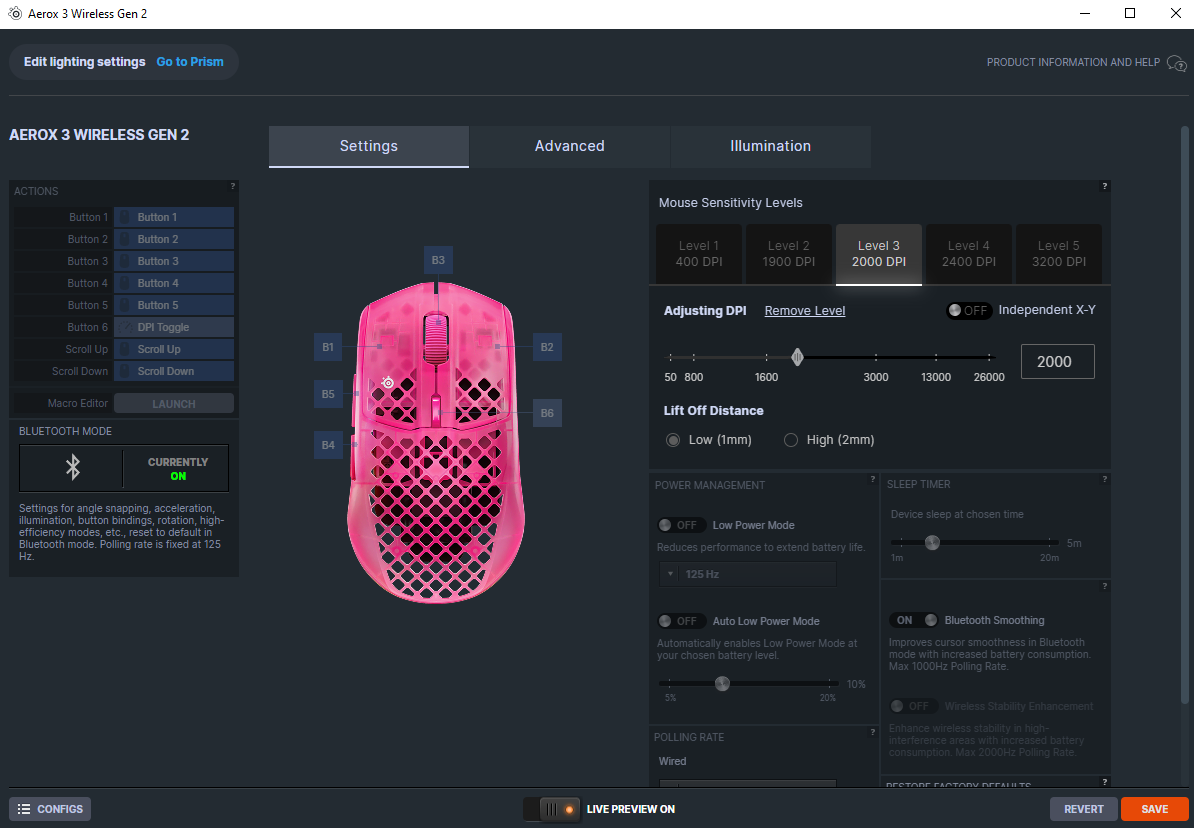
Task: Select Level 2 1900 DPI
Action: coord(789,254)
